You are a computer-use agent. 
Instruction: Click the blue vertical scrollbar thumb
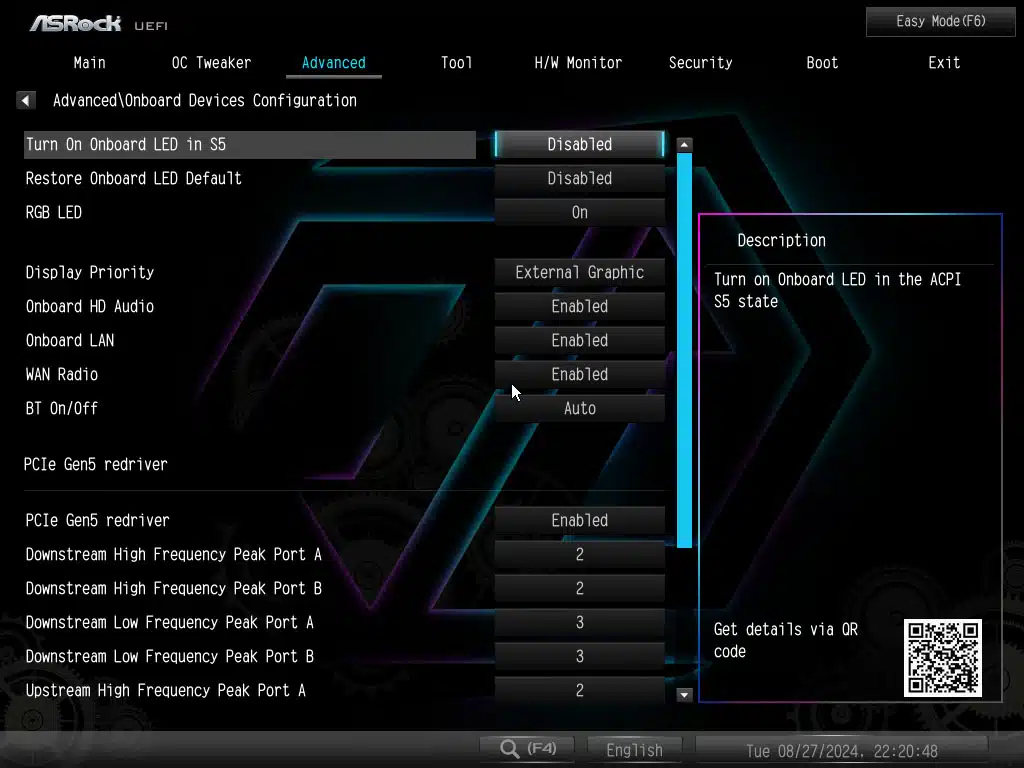click(684, 350)
